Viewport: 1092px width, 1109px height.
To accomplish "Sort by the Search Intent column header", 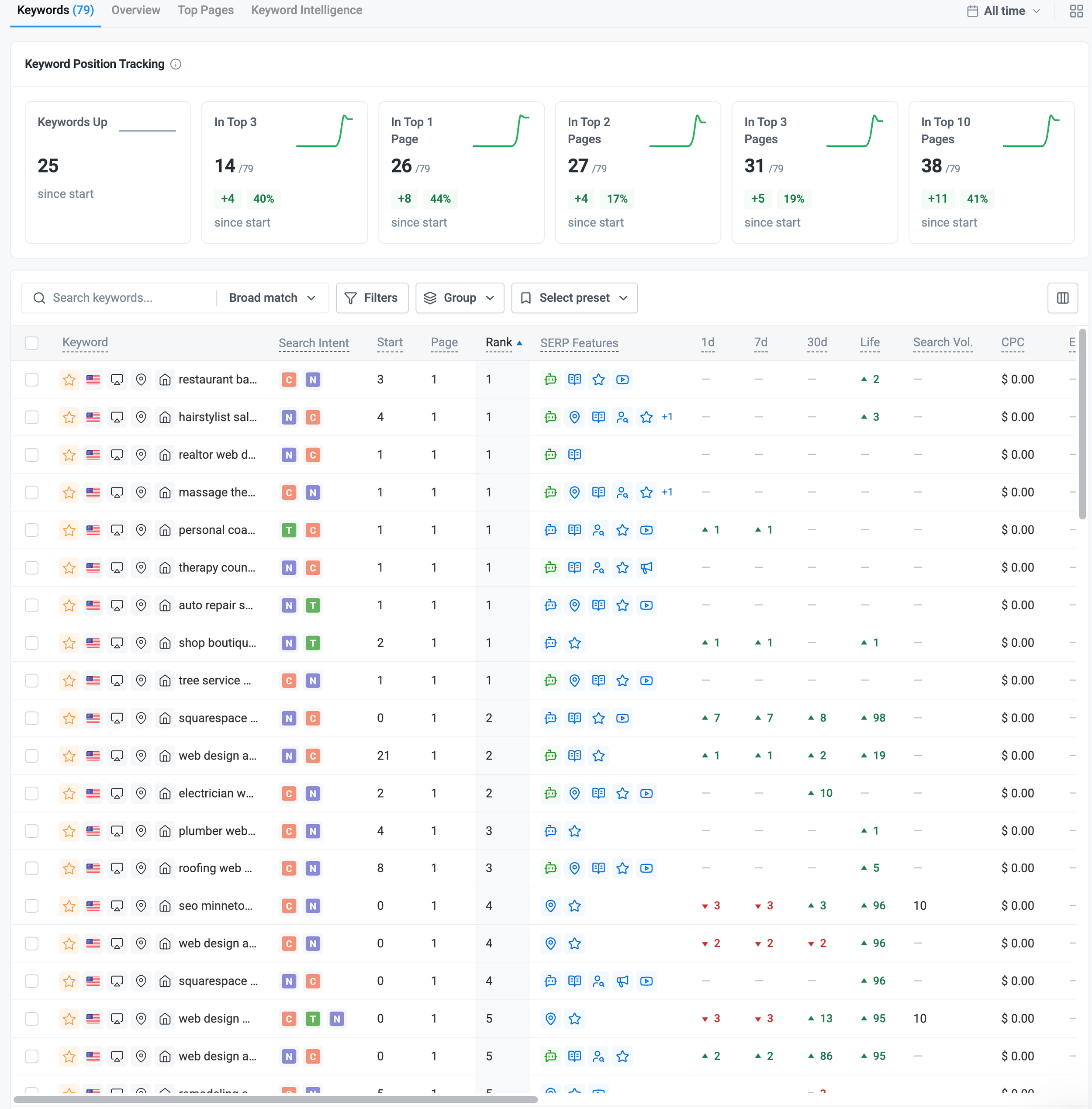I will [314, 343].
